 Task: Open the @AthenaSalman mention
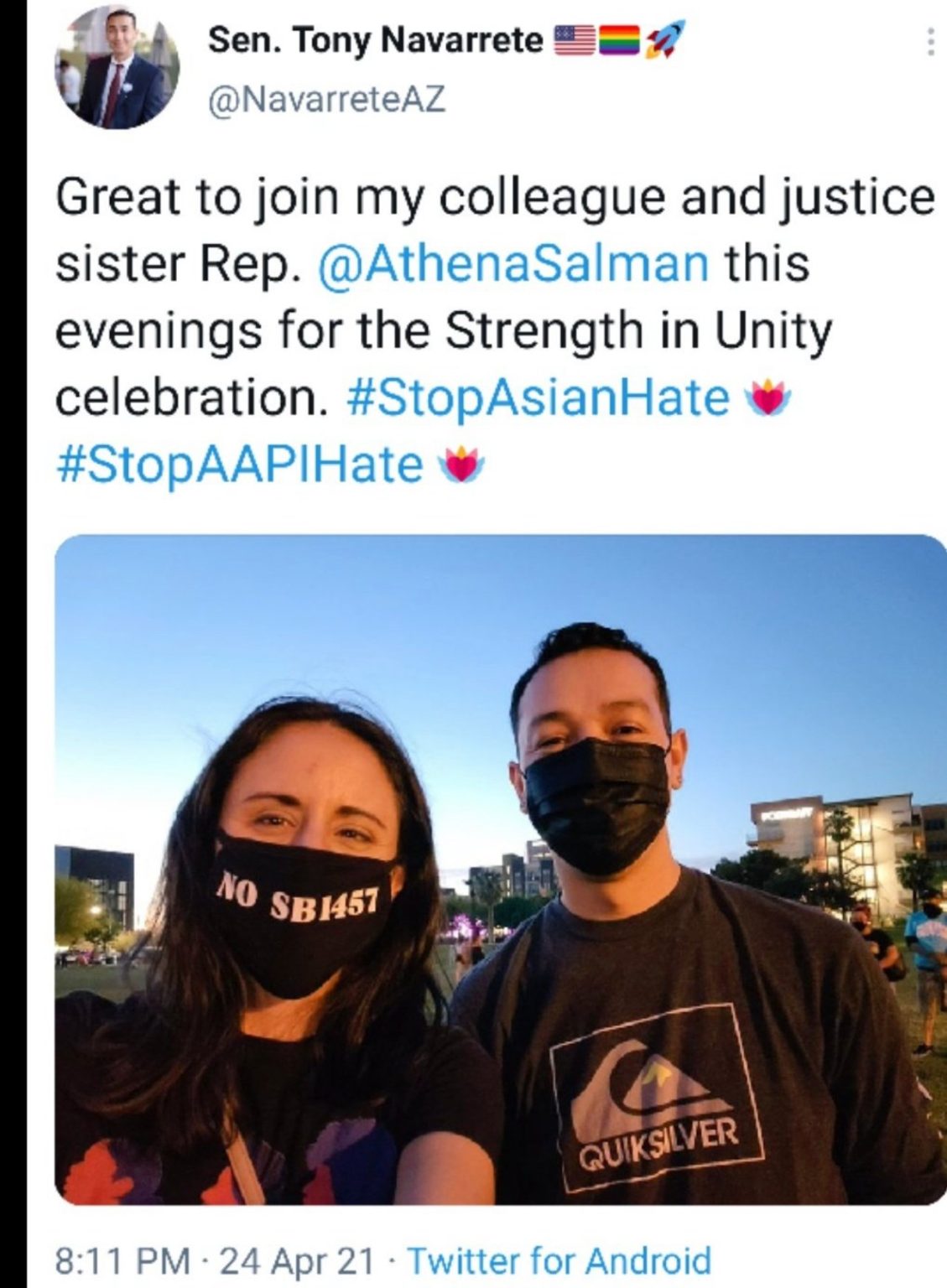[514, 263]
